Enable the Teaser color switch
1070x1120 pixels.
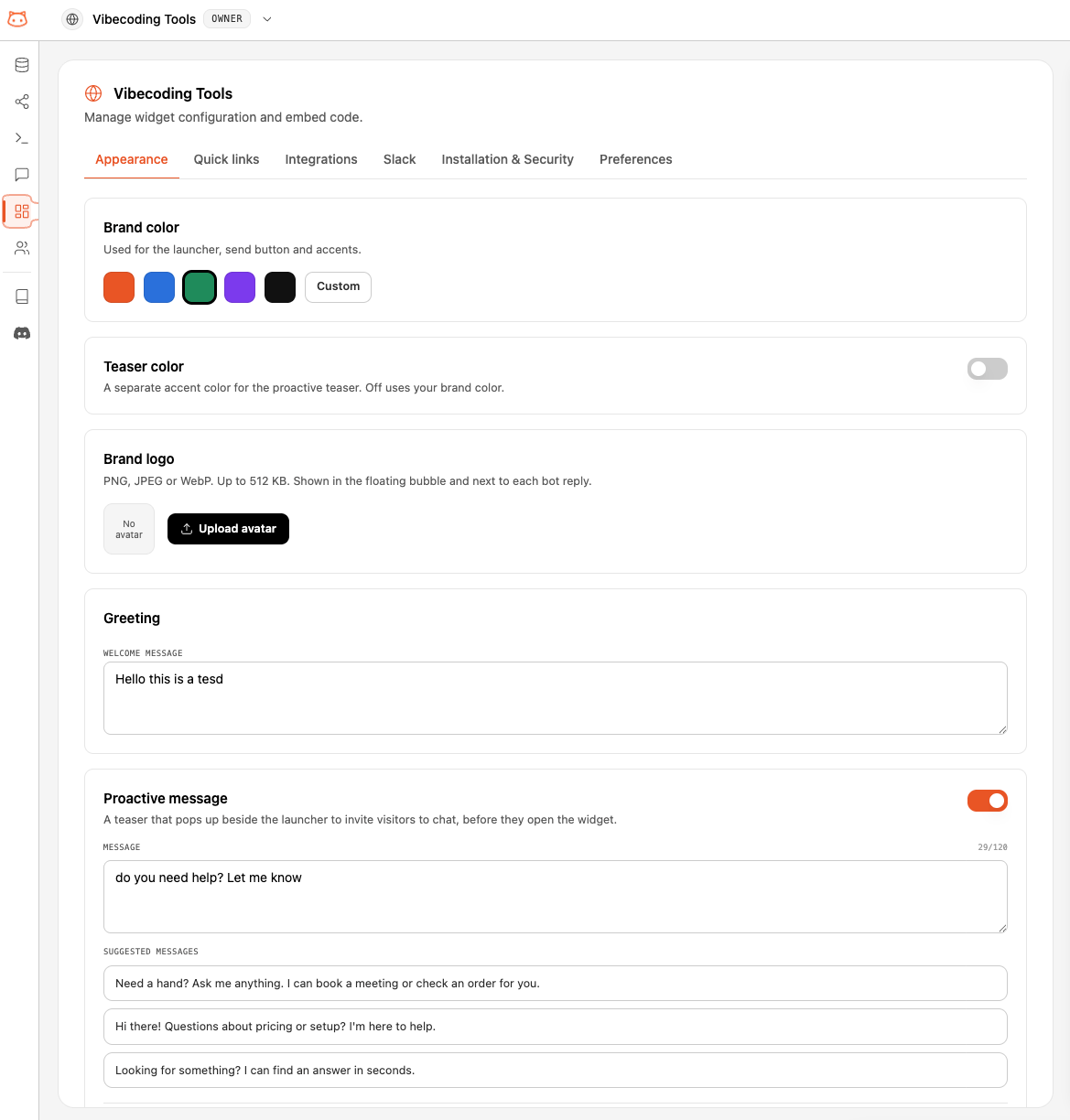point(988,369)
